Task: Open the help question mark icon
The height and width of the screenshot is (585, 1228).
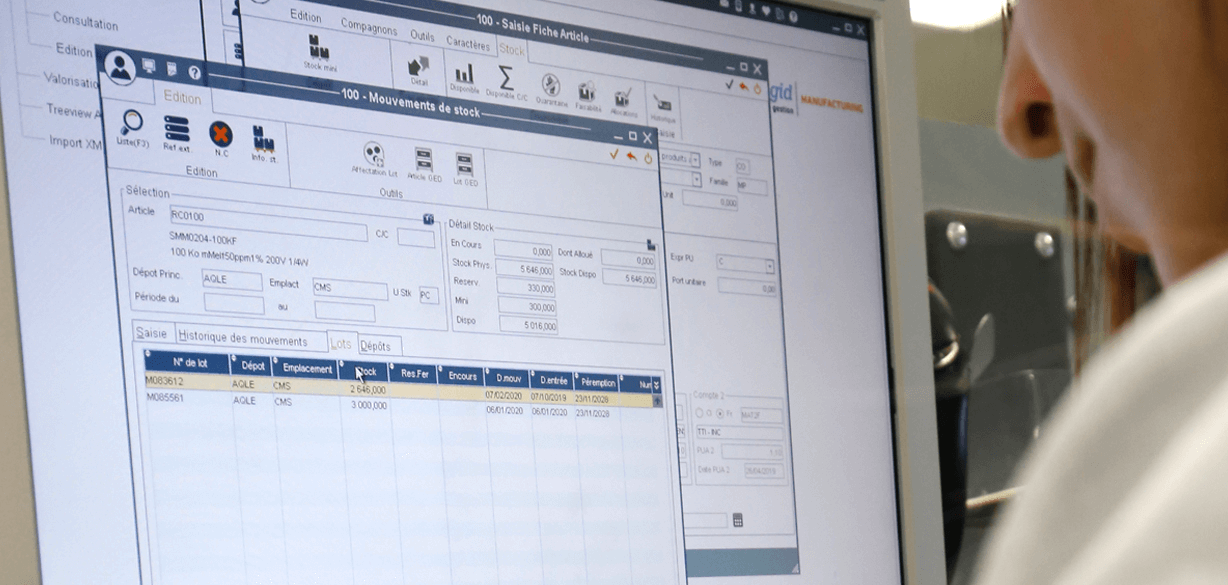Action: tap(194, 73)
